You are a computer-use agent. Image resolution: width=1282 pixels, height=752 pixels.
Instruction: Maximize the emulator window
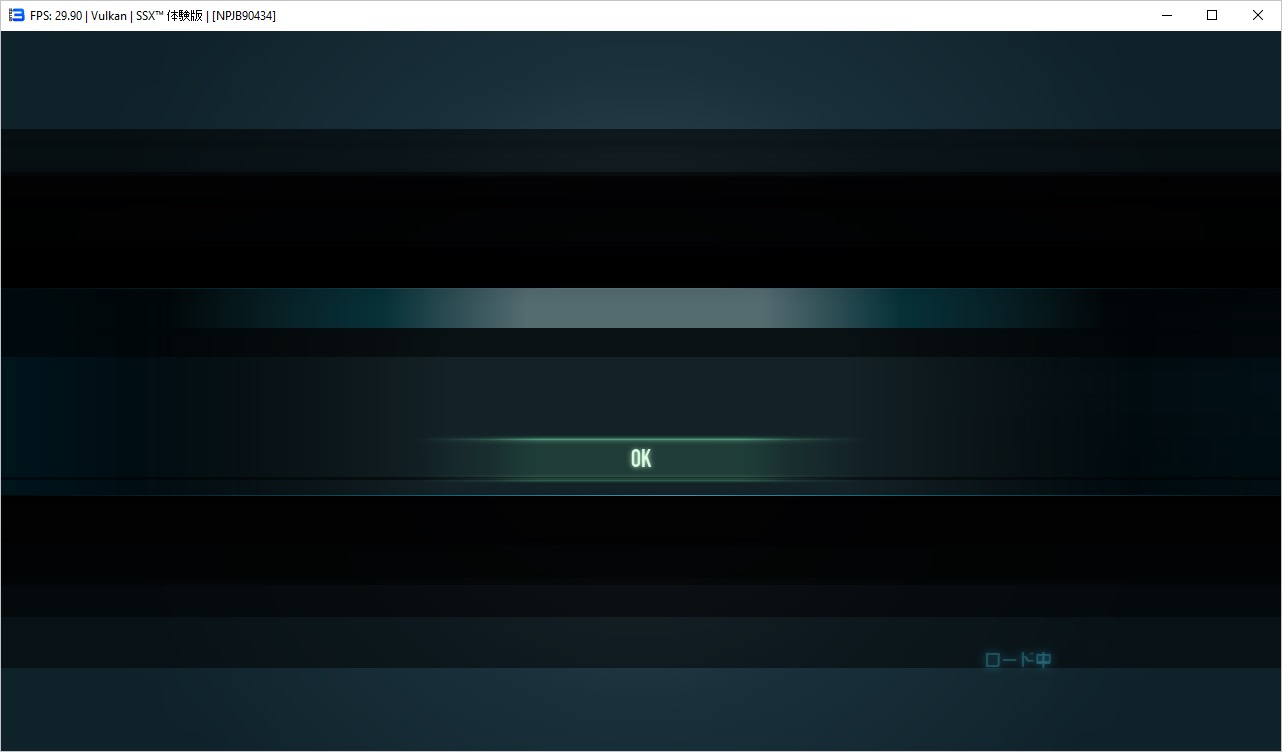[x=1212, y=15]
